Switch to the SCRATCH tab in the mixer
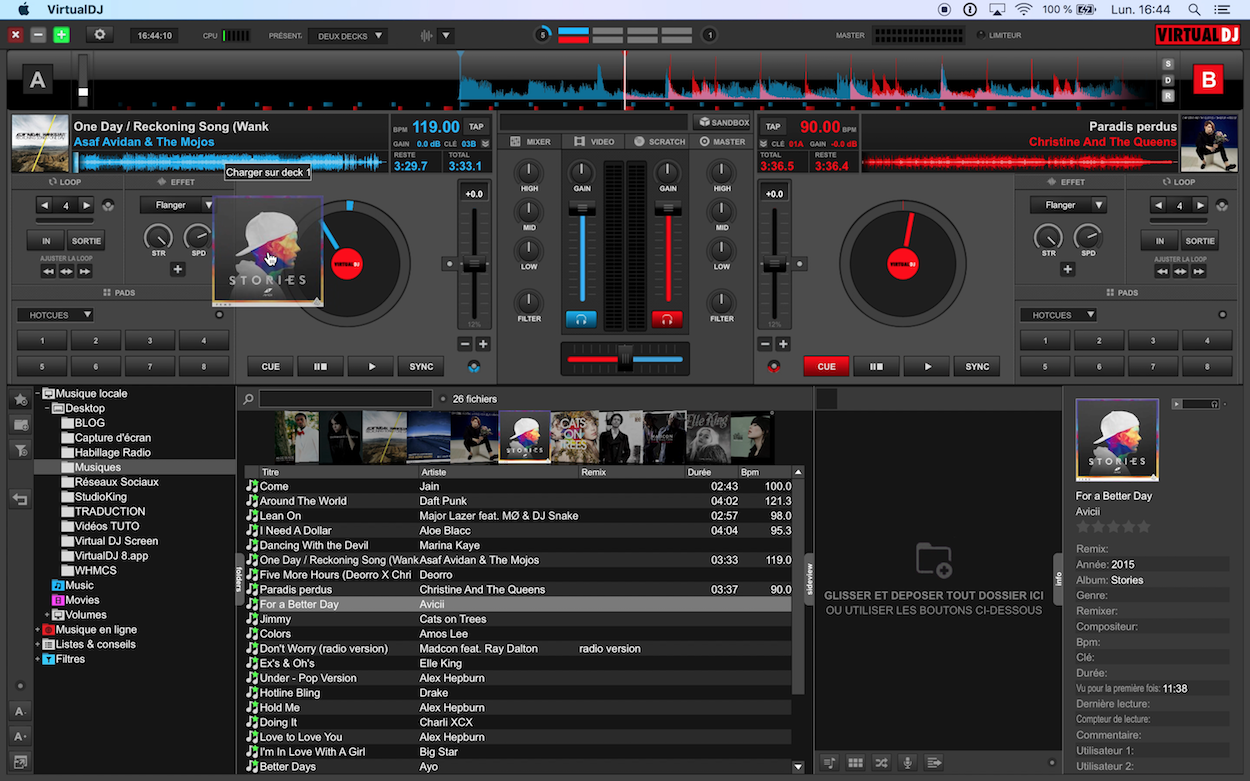The width and height of the screenshot is (1250, 781). 659,142
